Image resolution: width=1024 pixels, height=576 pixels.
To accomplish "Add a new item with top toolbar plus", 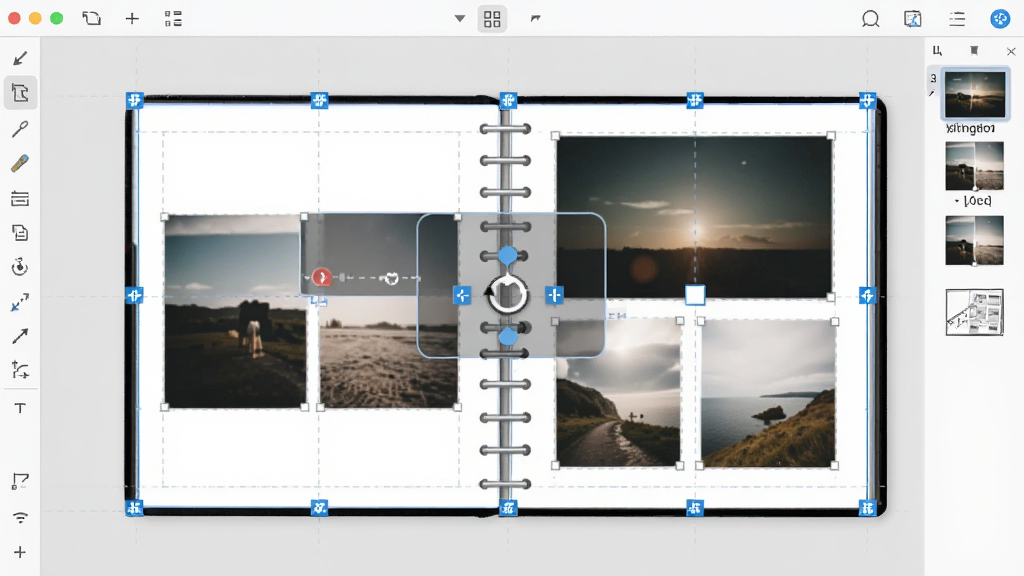I will 132,18.
